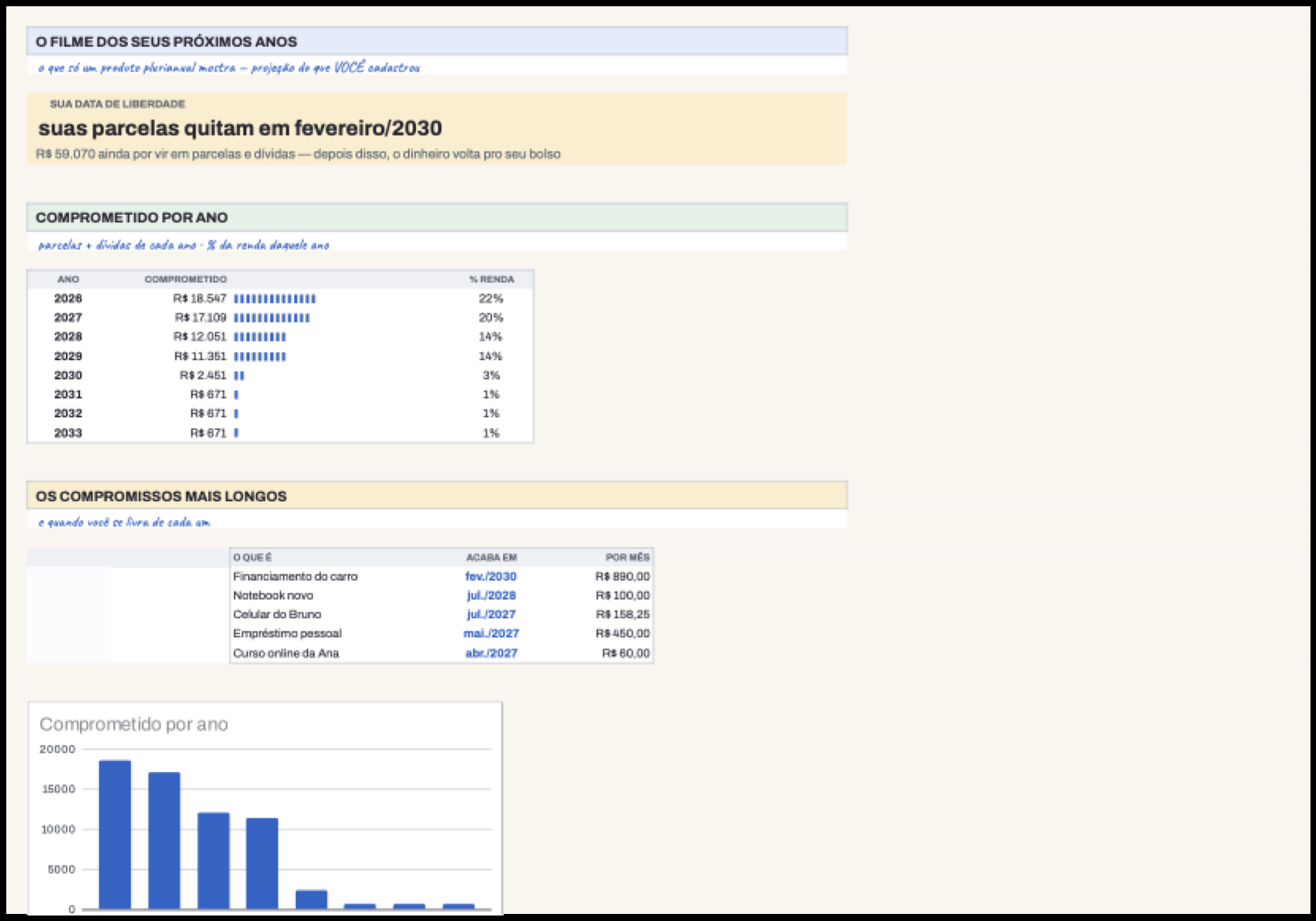Click the end date jul./2028
Screen dimensions: 1316x921
coord(491,595)
